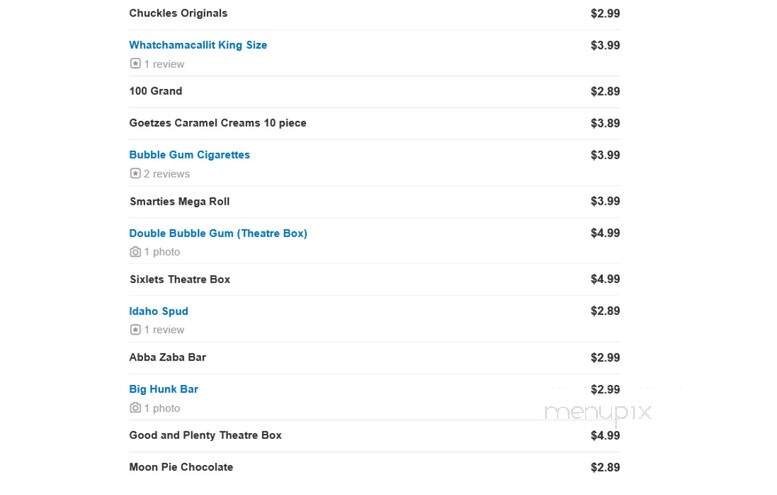Viewport: 777px width, 495px height.
Task: Click the camera icon under Big Hunk Bar
Action: (135, 408)
